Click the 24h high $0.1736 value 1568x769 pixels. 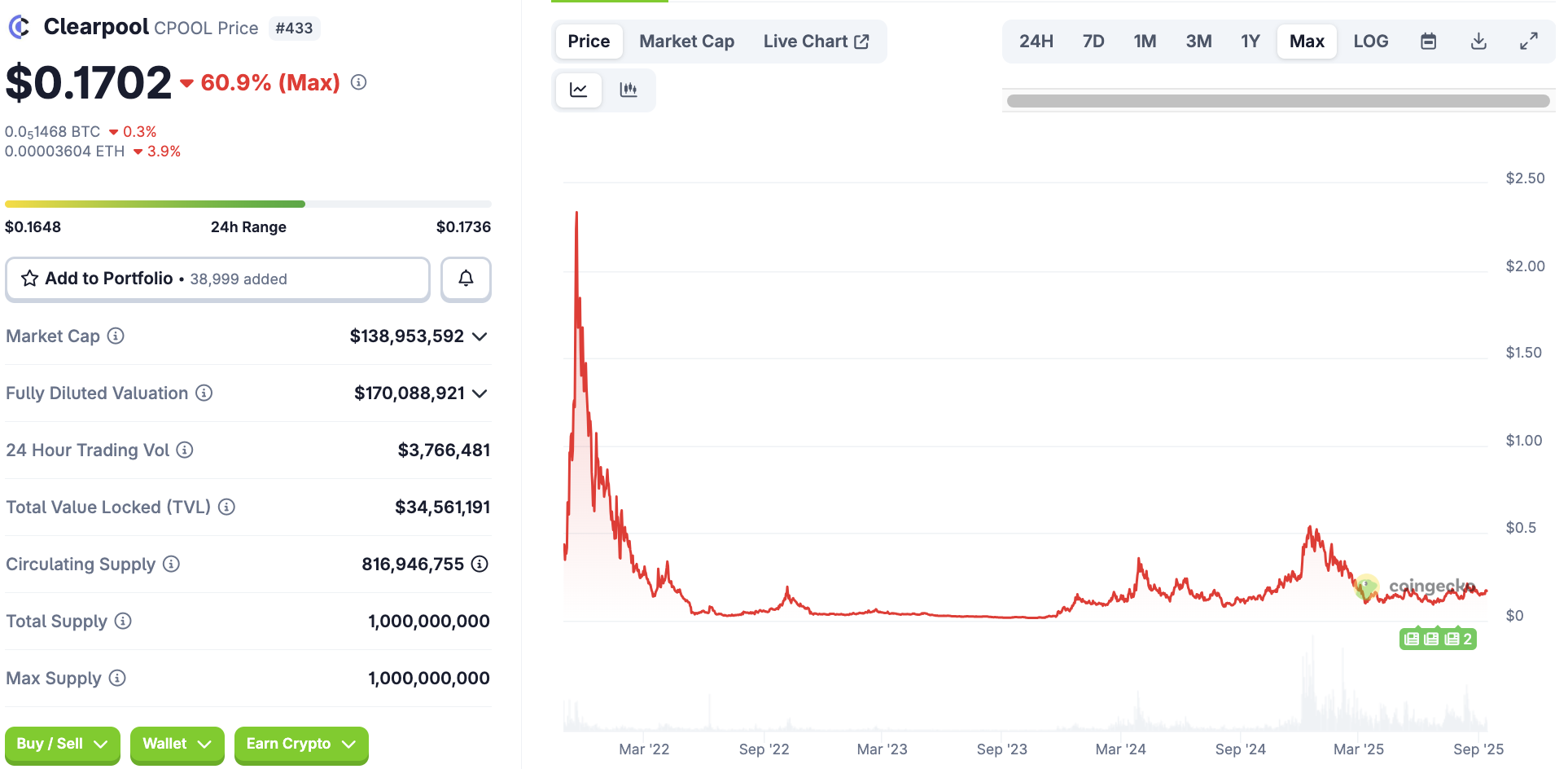click(x=463, y=227)
